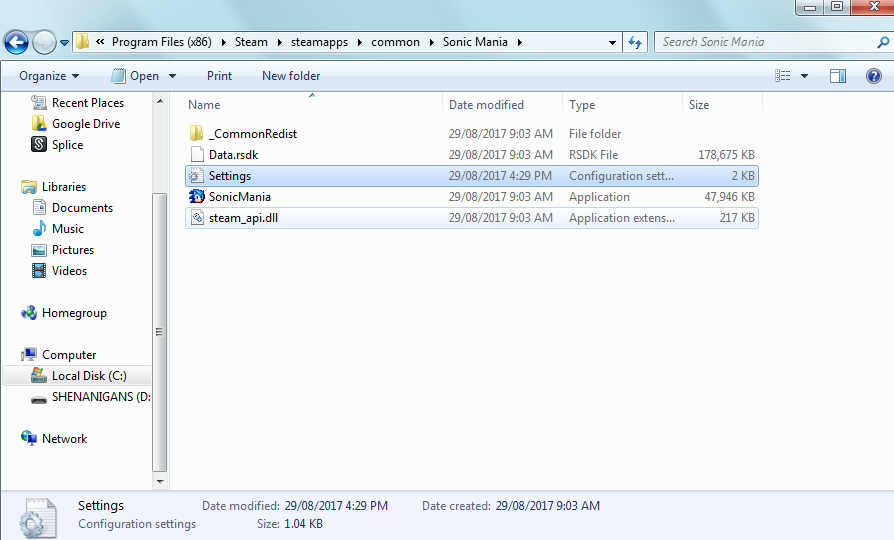The height and width of the screenshot is (540, 894).
Task: Click the Search Sonic Mania field
Action: point(764,42)
